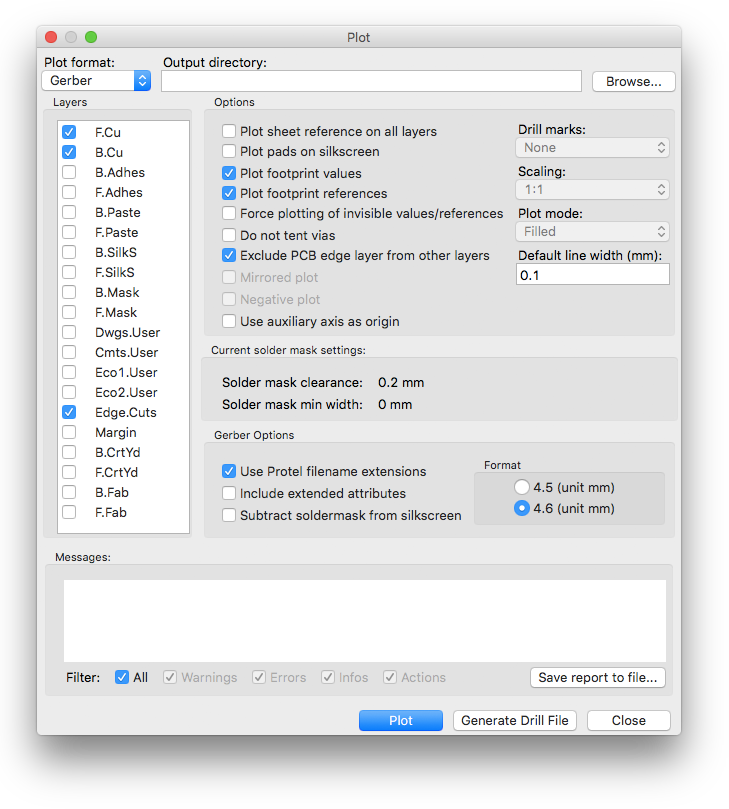Click the Output directory text field
729x809 pixels.
pos(371,81)
